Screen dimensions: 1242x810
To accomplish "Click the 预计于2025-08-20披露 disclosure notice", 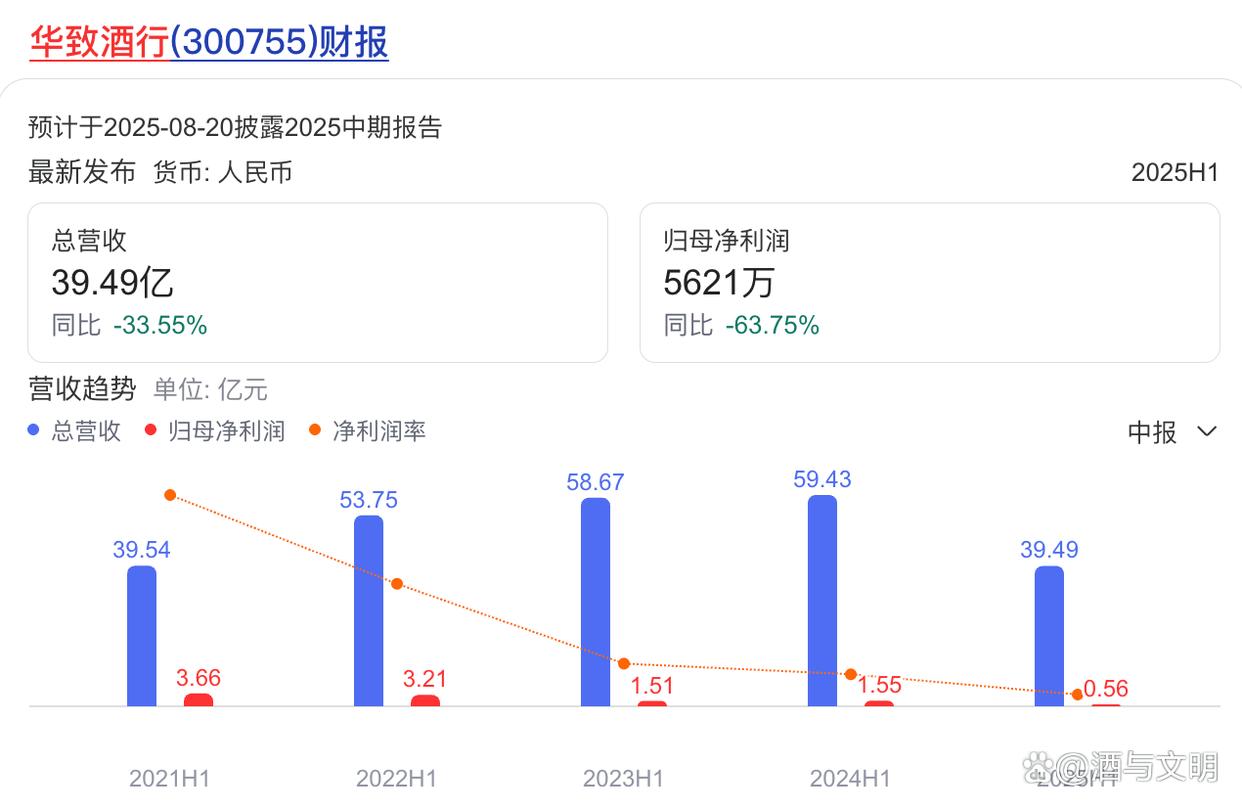I will pos(235,127).
